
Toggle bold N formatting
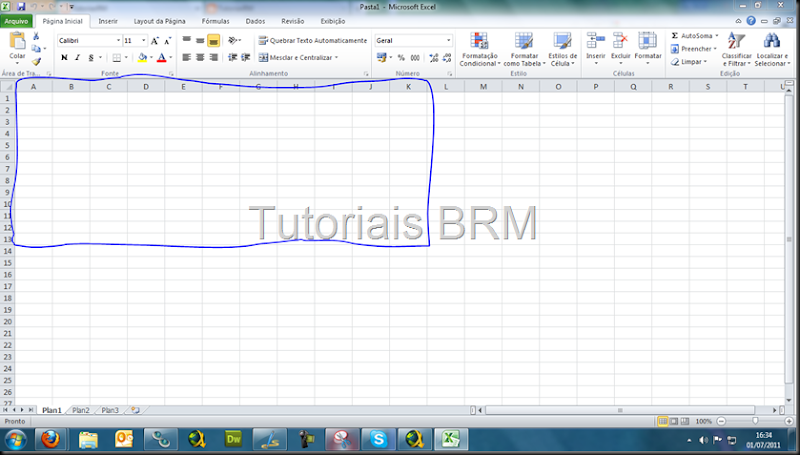tap(64, 57)
